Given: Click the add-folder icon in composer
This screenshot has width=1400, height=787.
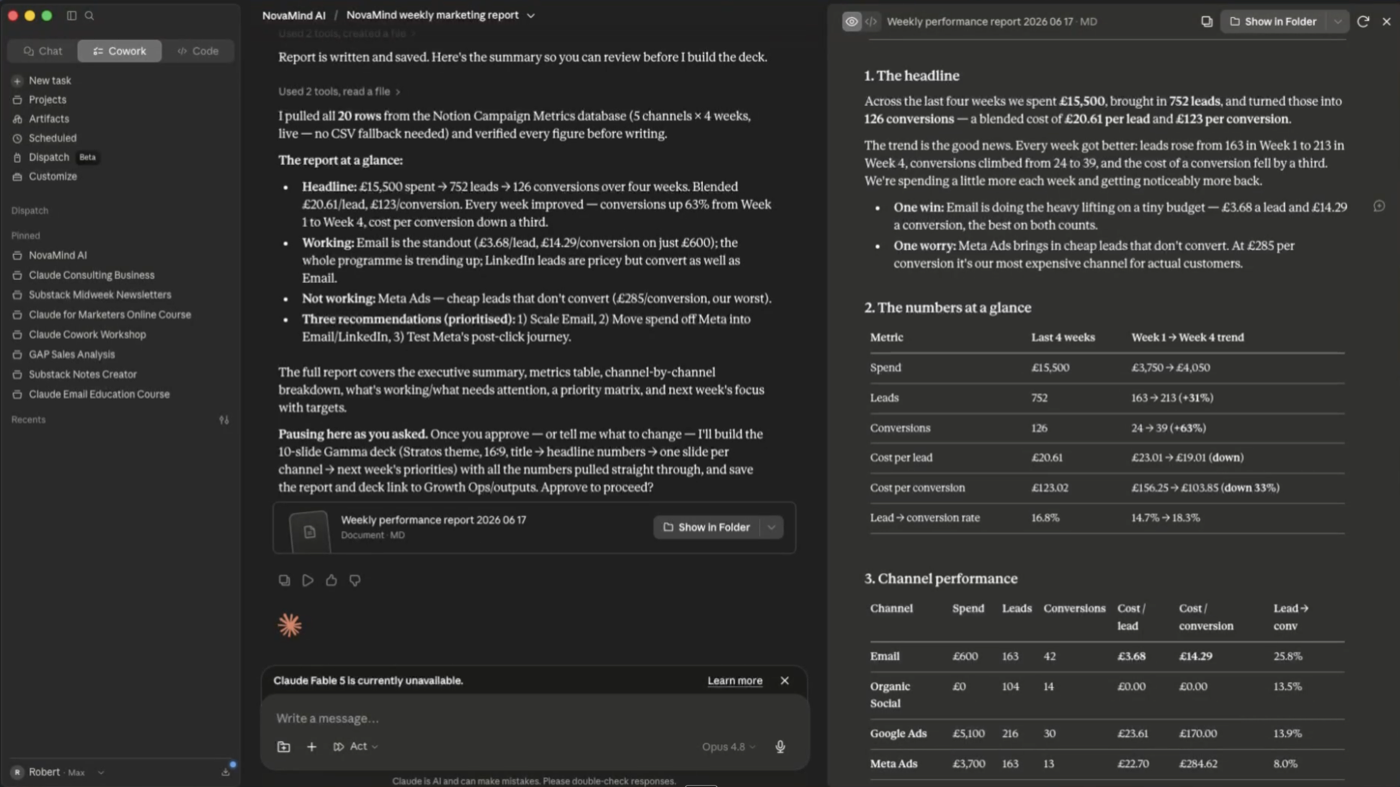Looking at the screenshot, I should pos(284,747).
